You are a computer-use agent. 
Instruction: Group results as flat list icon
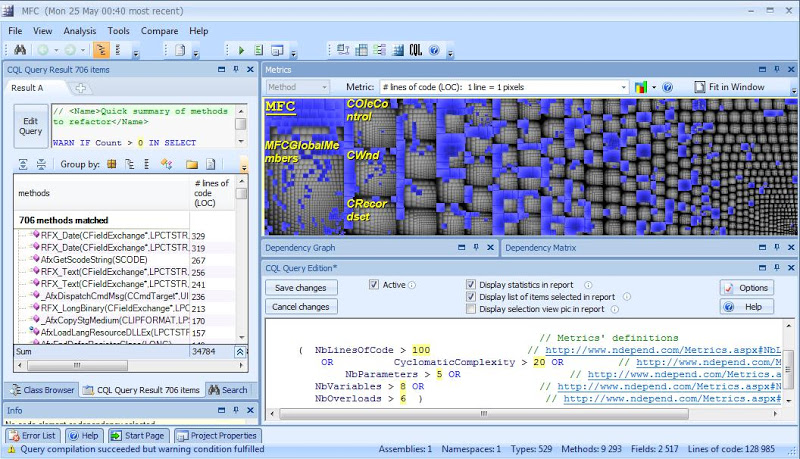(146, 164)
